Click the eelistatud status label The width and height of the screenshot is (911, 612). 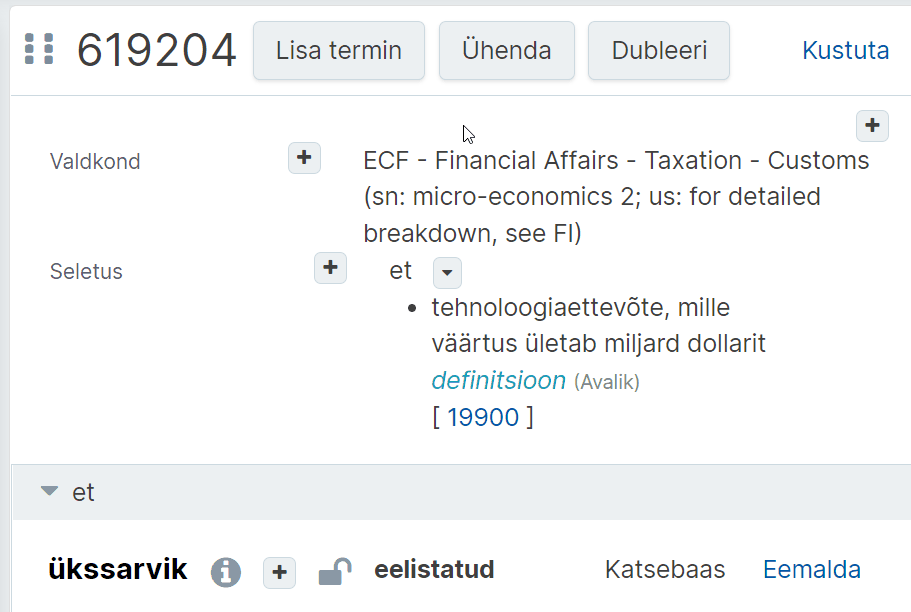pos(434,570)
